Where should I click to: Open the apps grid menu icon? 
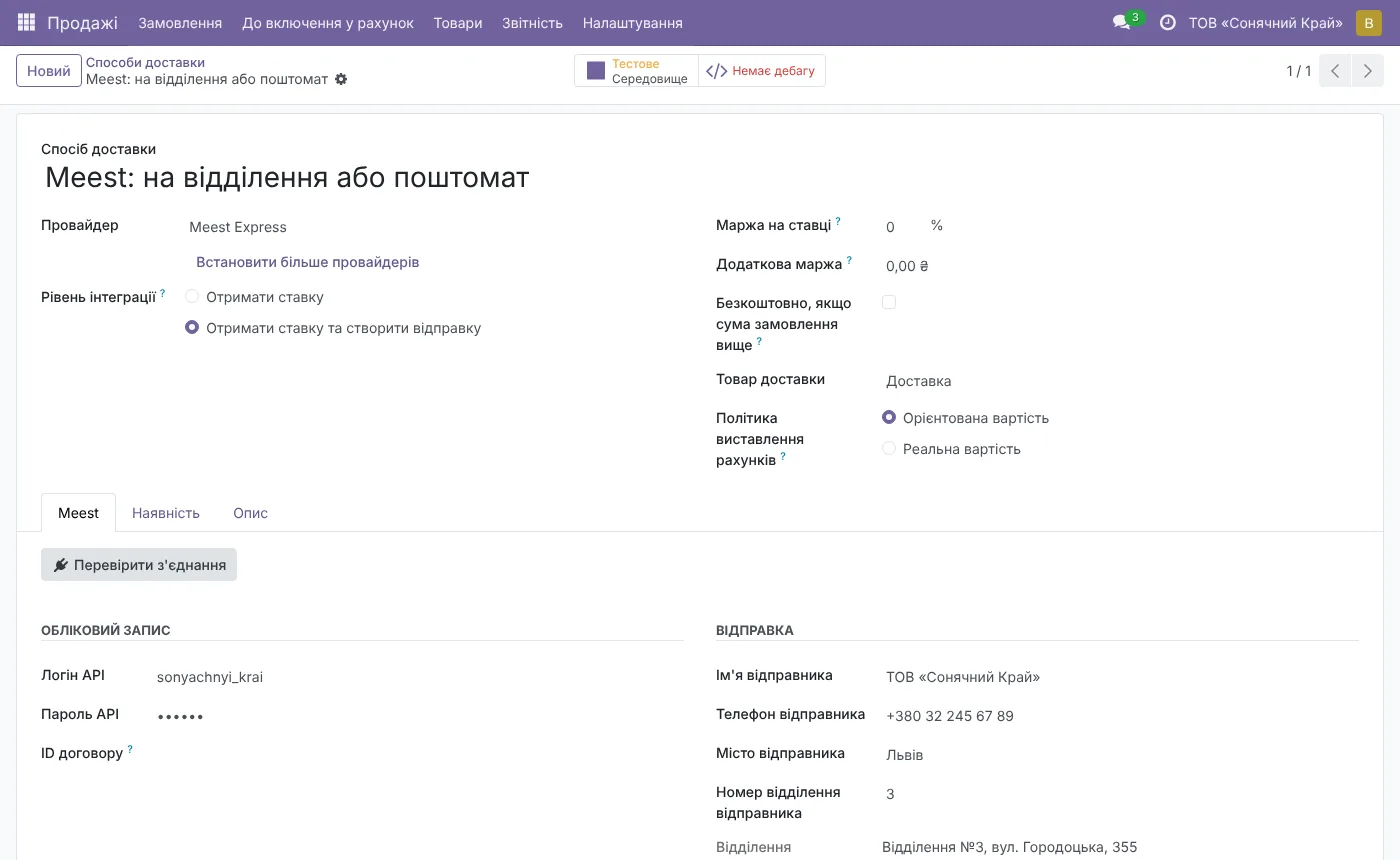tap(27, 22)
